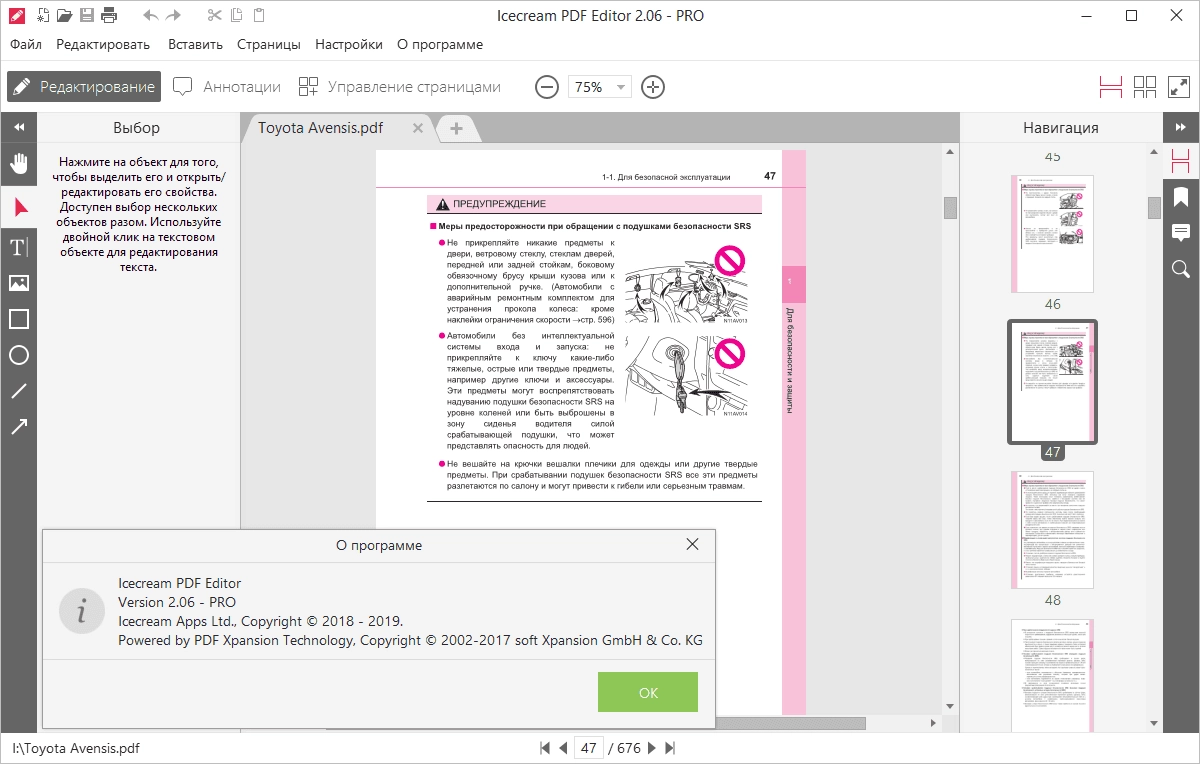Viewport: 1200px width, 764px height.
Task: Paste using the clipboard icon
Action: click(x=259, y=15)
